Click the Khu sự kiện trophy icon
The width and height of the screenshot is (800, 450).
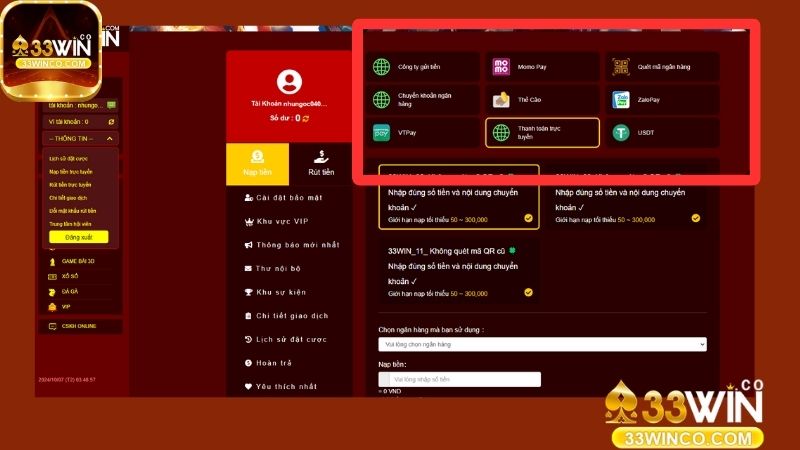click(248, 292)
